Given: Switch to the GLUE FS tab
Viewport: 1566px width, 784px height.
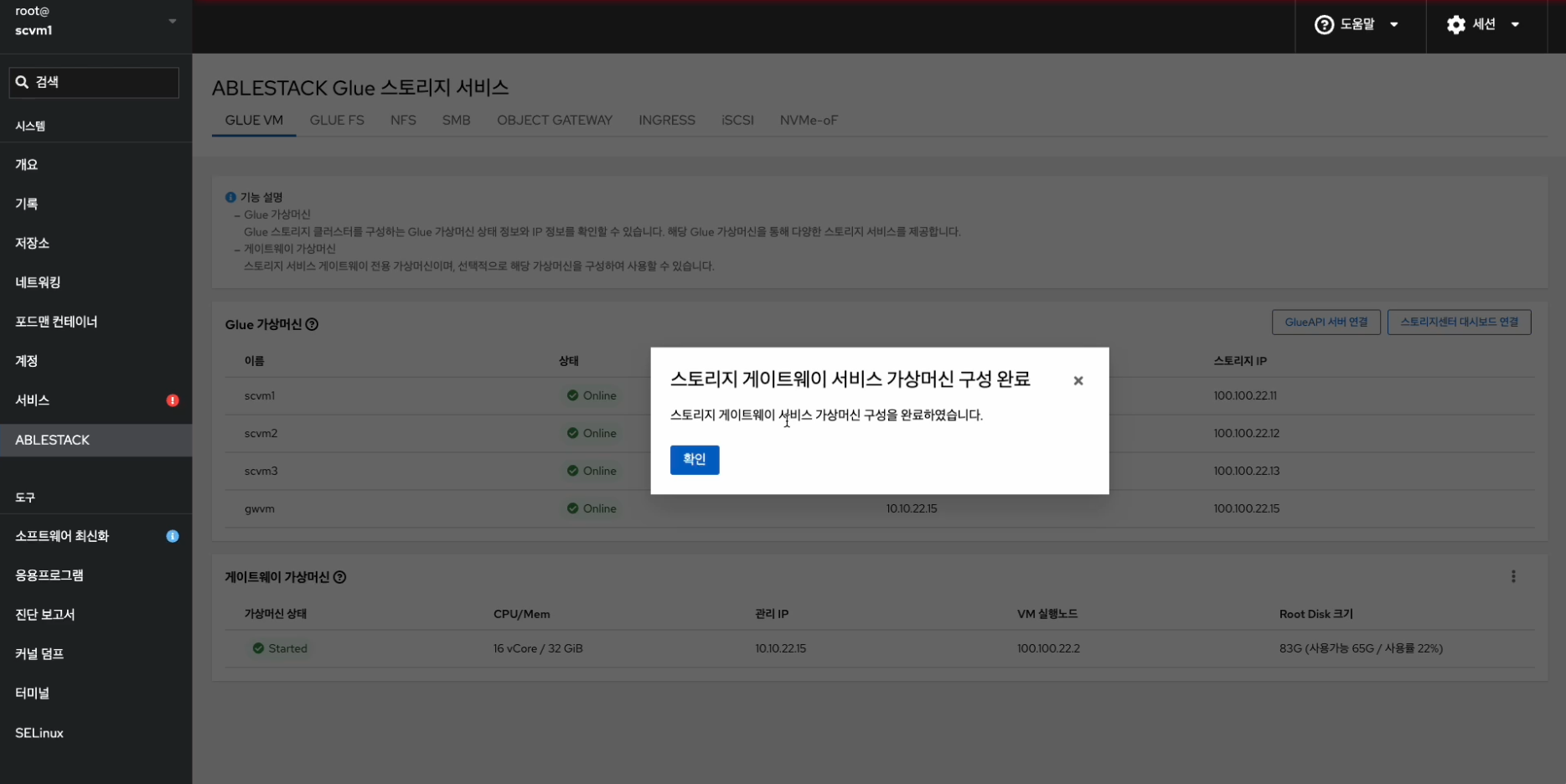Looking at the screenshot, I should 337,121.
